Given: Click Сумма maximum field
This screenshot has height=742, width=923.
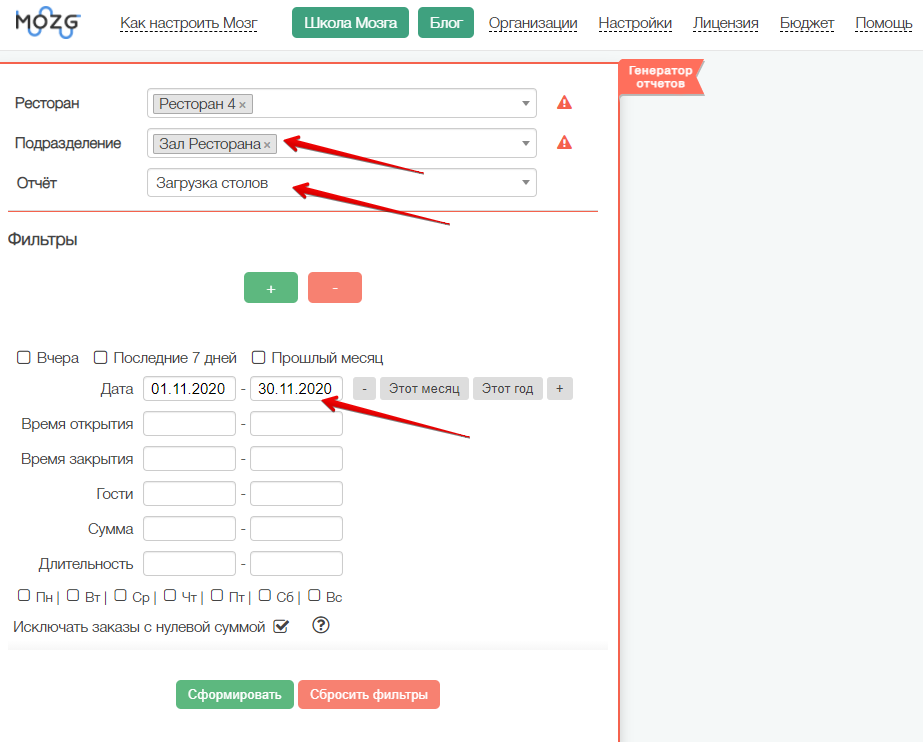Looking at the screenshot, I should [x=296, y=528].
